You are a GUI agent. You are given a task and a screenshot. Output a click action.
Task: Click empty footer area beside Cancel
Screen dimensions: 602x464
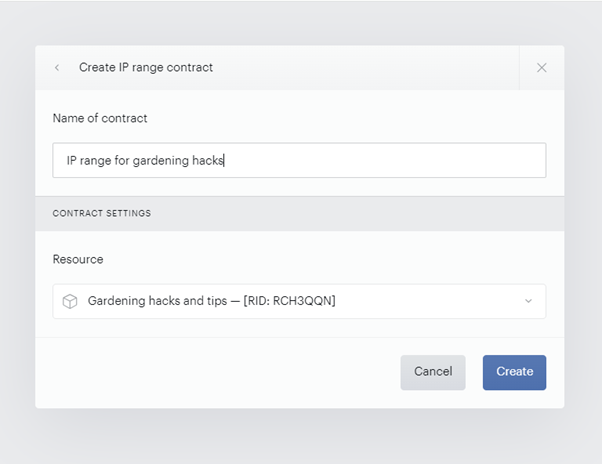tap(215, 372)
